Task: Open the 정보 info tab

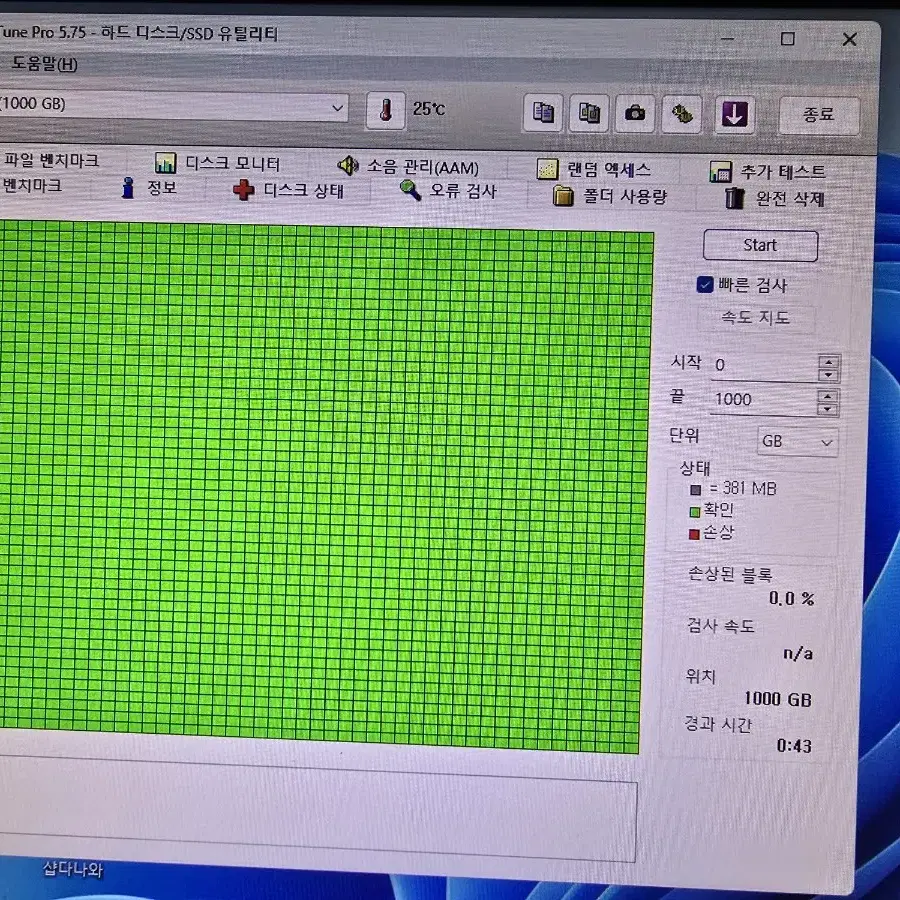Action: (x=149, y=188)
